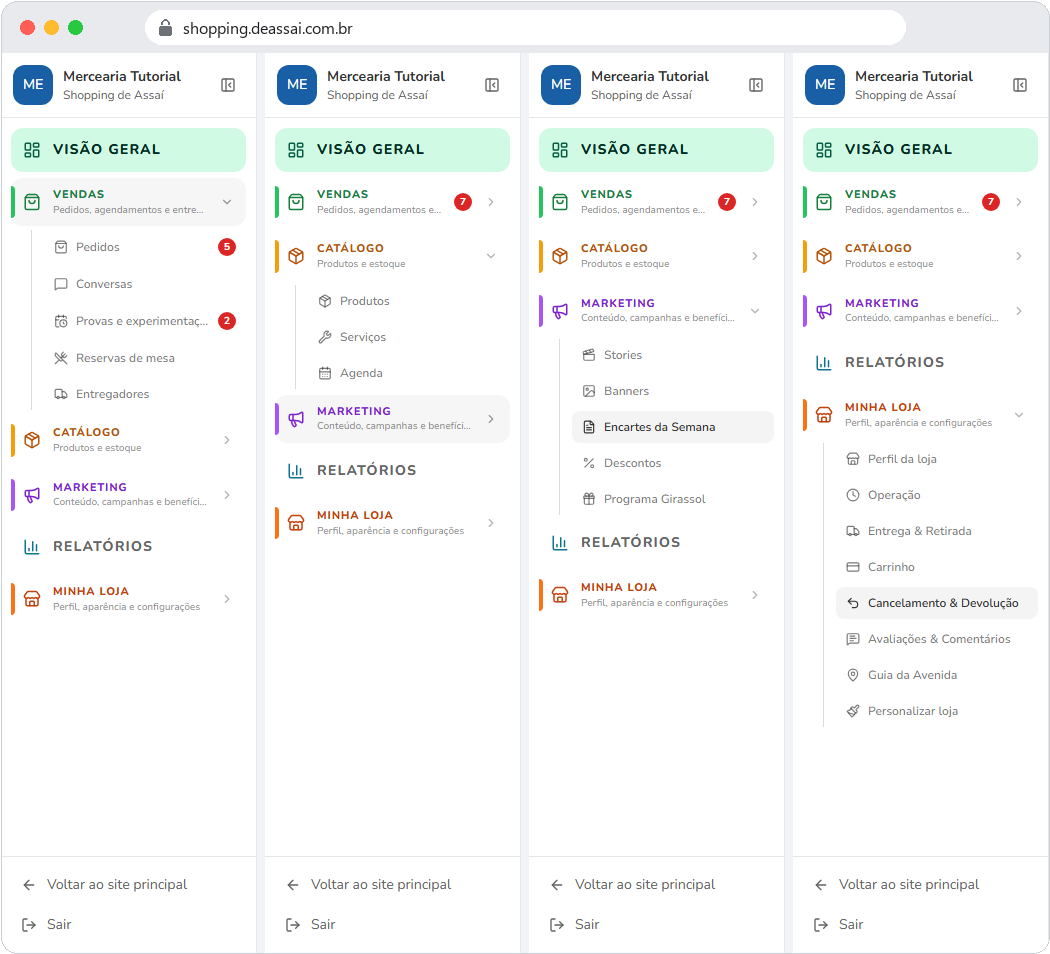Open Cancelamento & Devolução settings
The height and width of the screenshot is (954, 1050).
click(936, 603)
